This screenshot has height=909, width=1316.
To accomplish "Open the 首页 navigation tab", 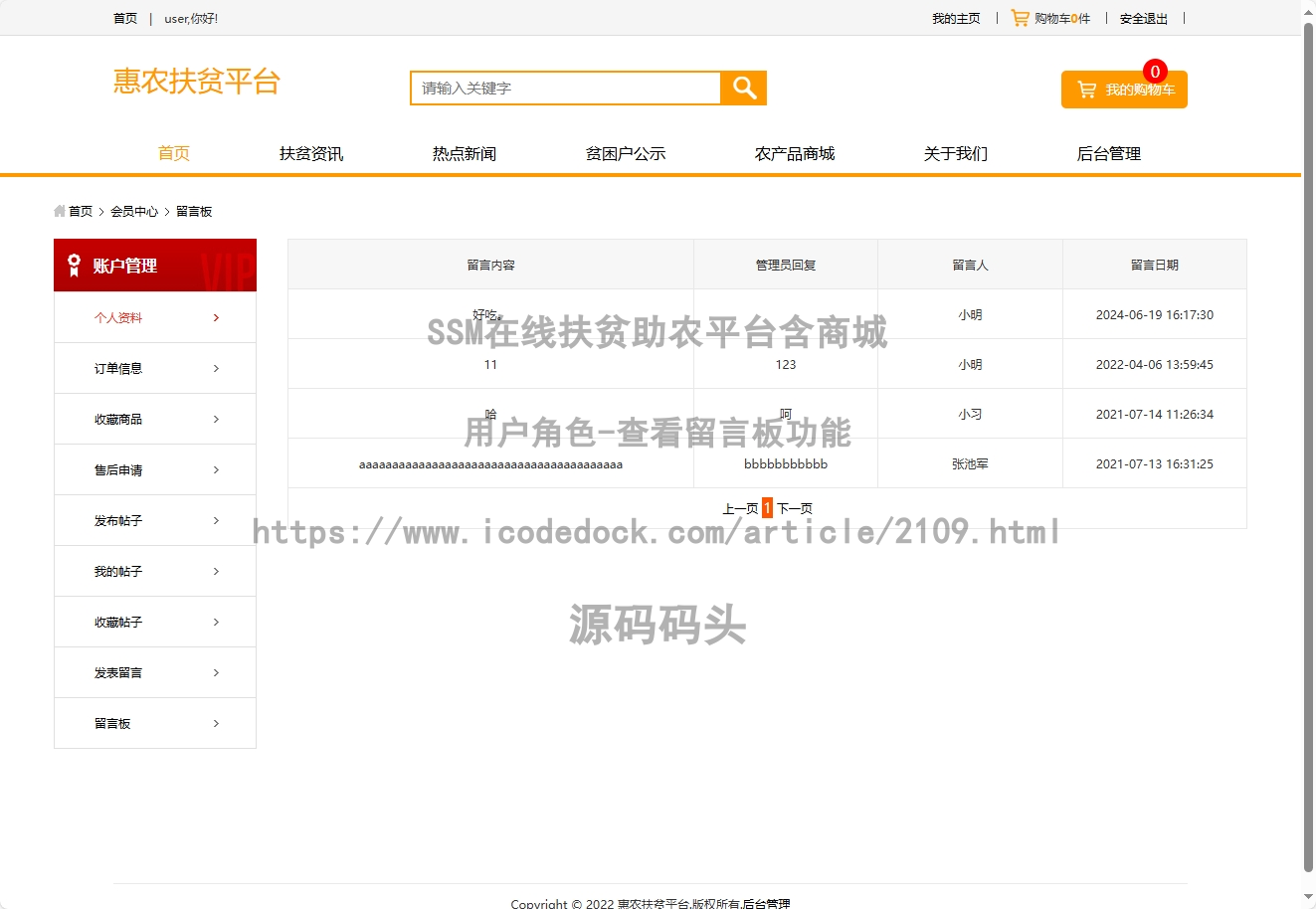I will 174,153.
